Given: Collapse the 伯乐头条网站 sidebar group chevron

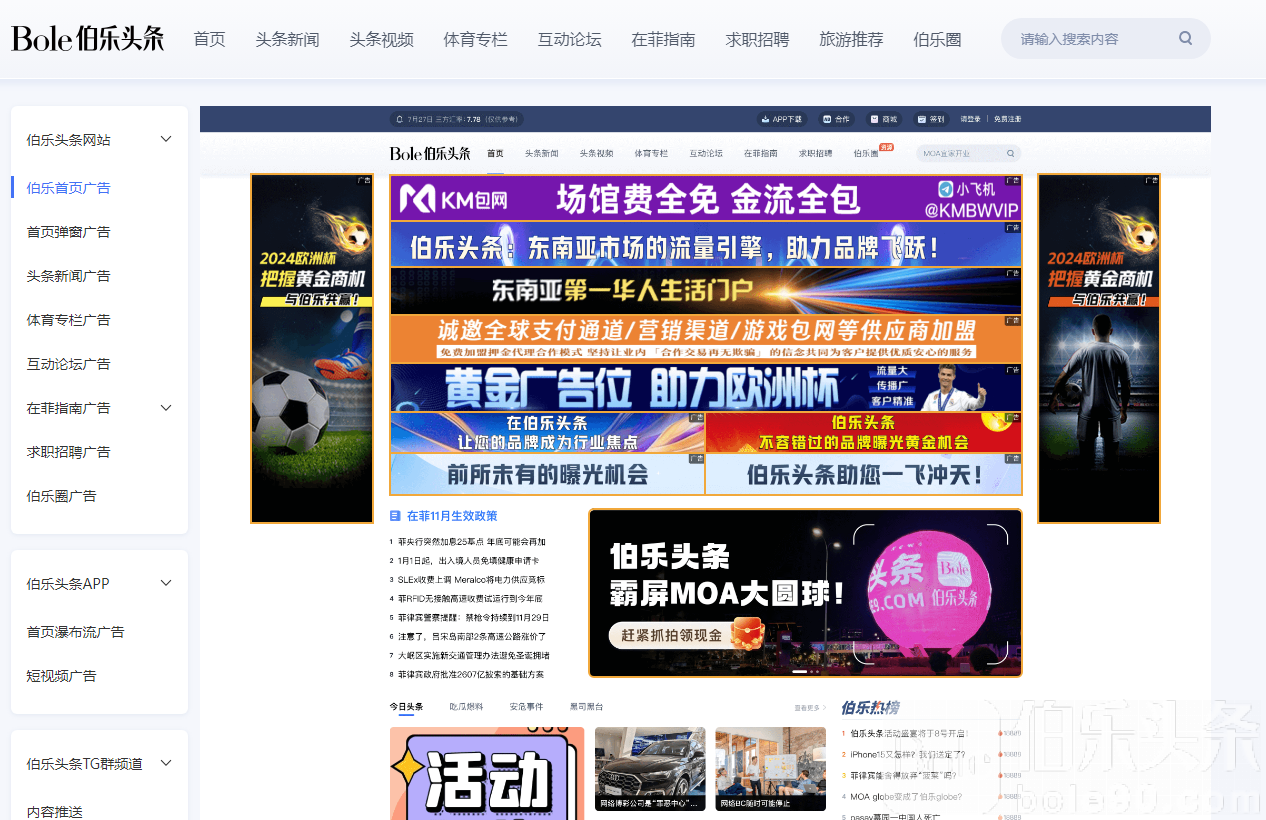Looking at the screenshot, I should click(166, 139).
